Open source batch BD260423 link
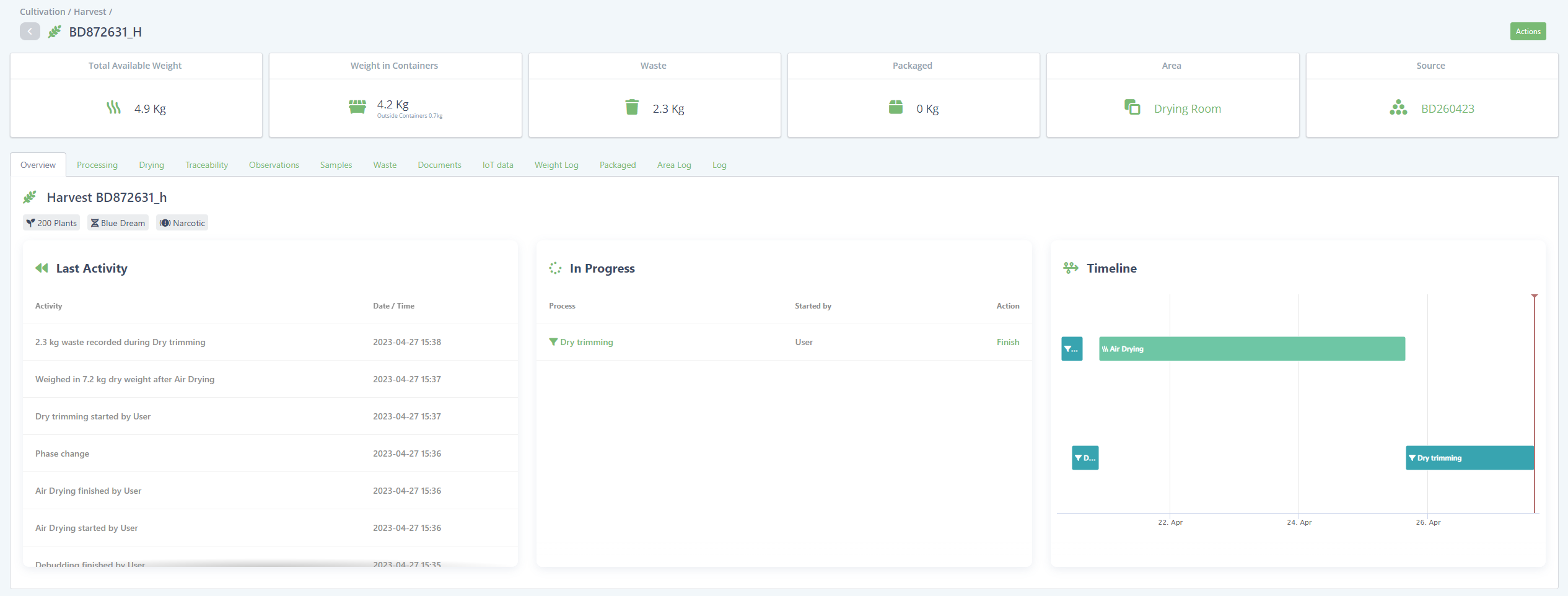The width and height of the screenshot is (1568, 596). (x=1447, y=109)
